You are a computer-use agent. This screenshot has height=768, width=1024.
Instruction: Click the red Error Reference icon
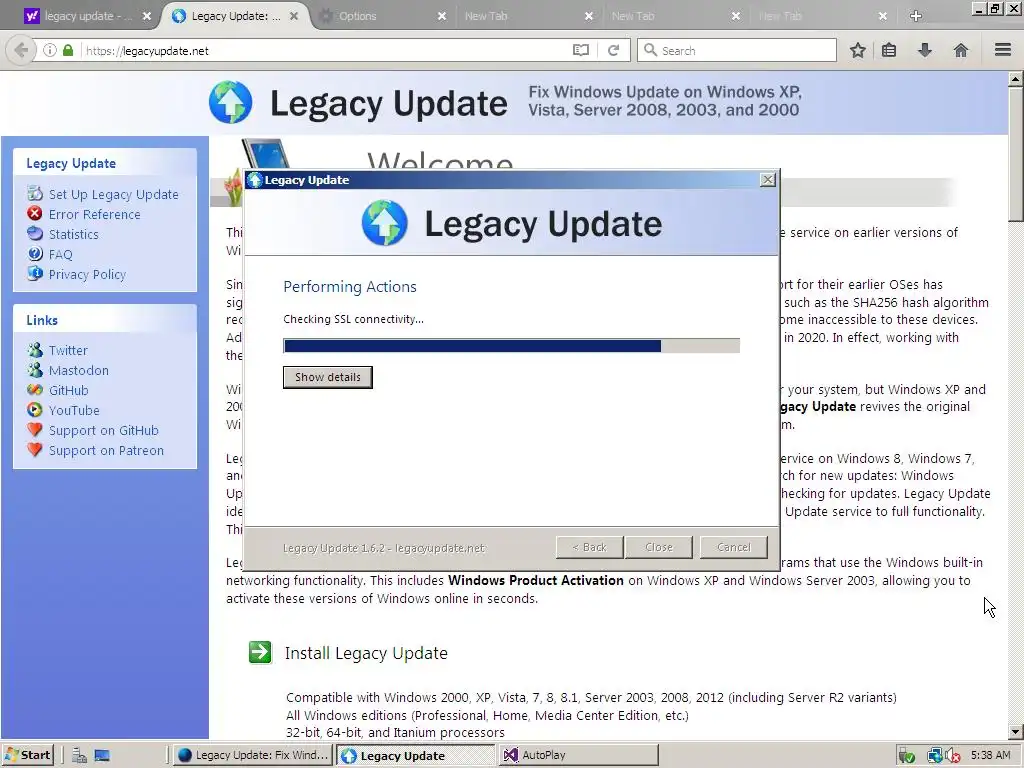(x=35, y=214)
